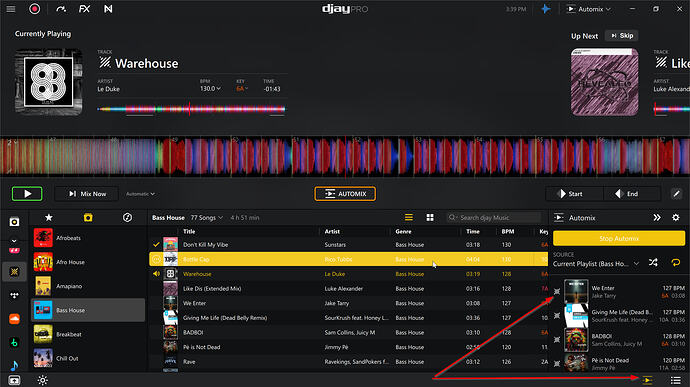The image size is (690, 387).
Task: Sort by BPM column header
Action: 508,232
